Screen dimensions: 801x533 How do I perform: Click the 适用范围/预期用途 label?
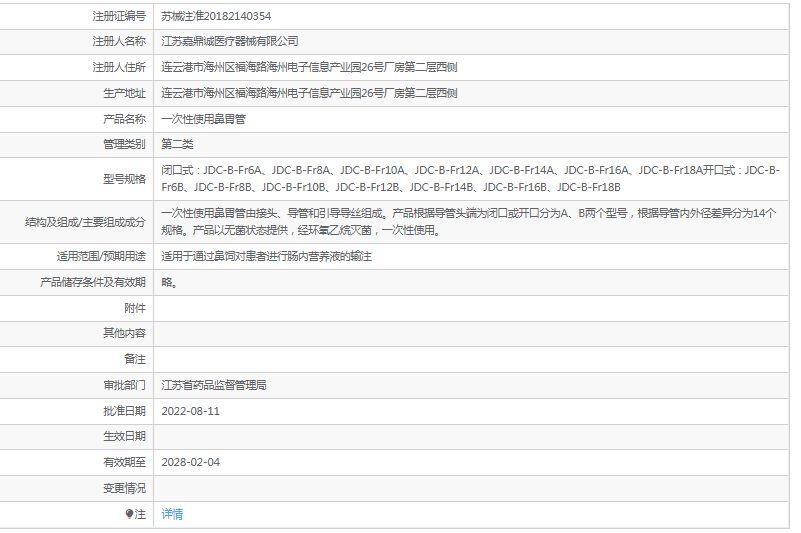tap(101, 257)
